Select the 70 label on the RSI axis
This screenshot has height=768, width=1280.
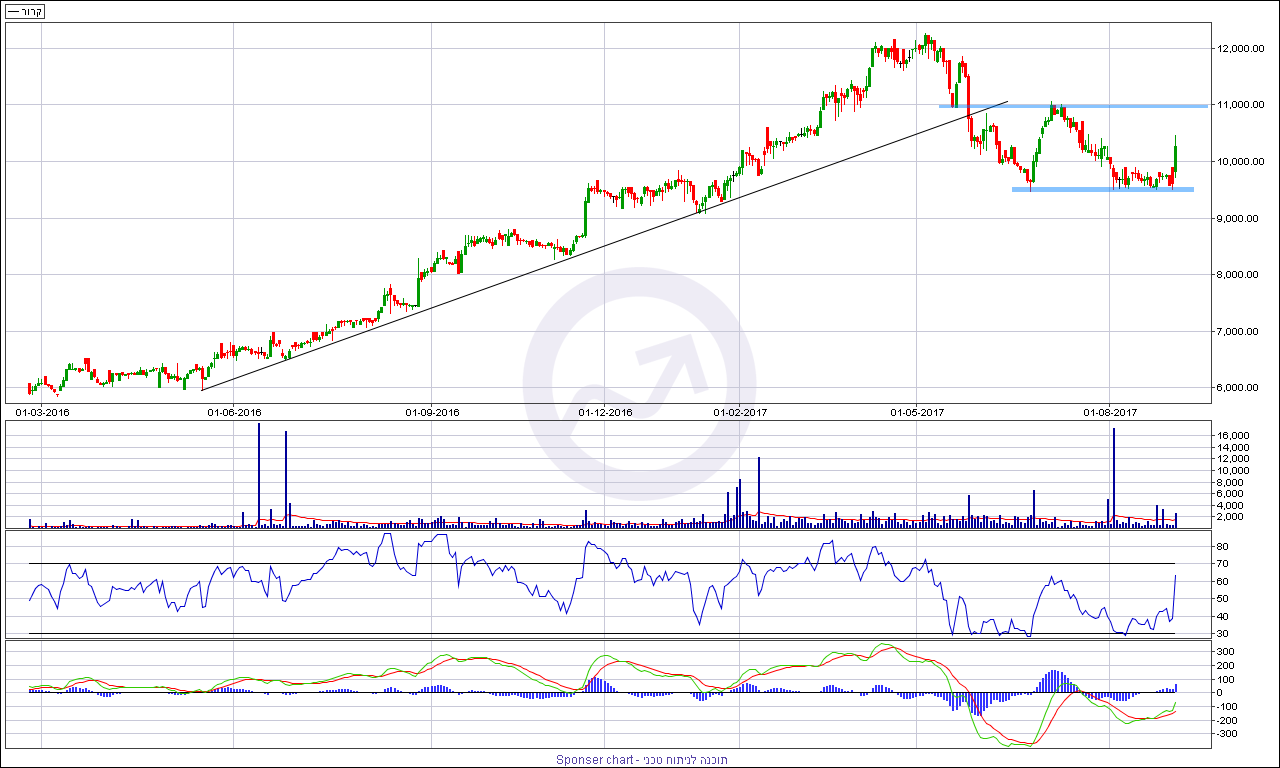1222,565
